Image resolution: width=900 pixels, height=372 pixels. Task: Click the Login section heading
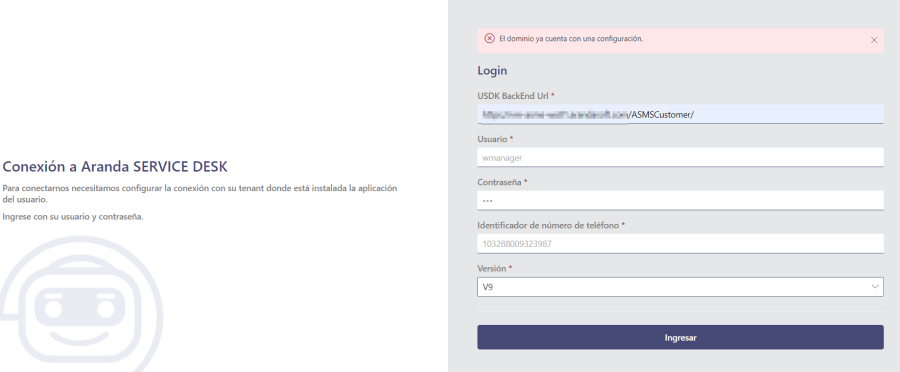pyautogui.click(x=492, y=71)
